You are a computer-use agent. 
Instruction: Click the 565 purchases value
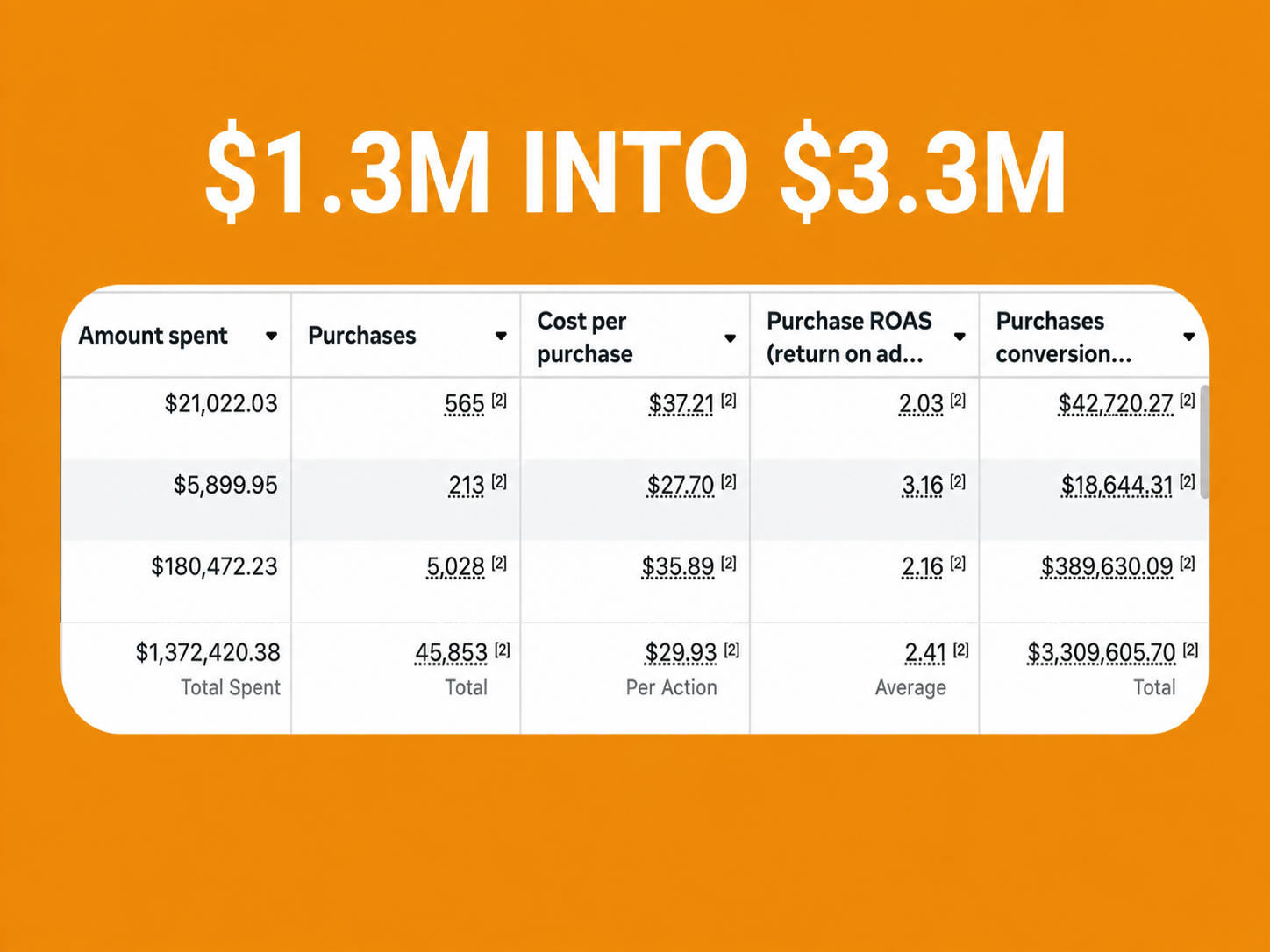pos(464,404)
